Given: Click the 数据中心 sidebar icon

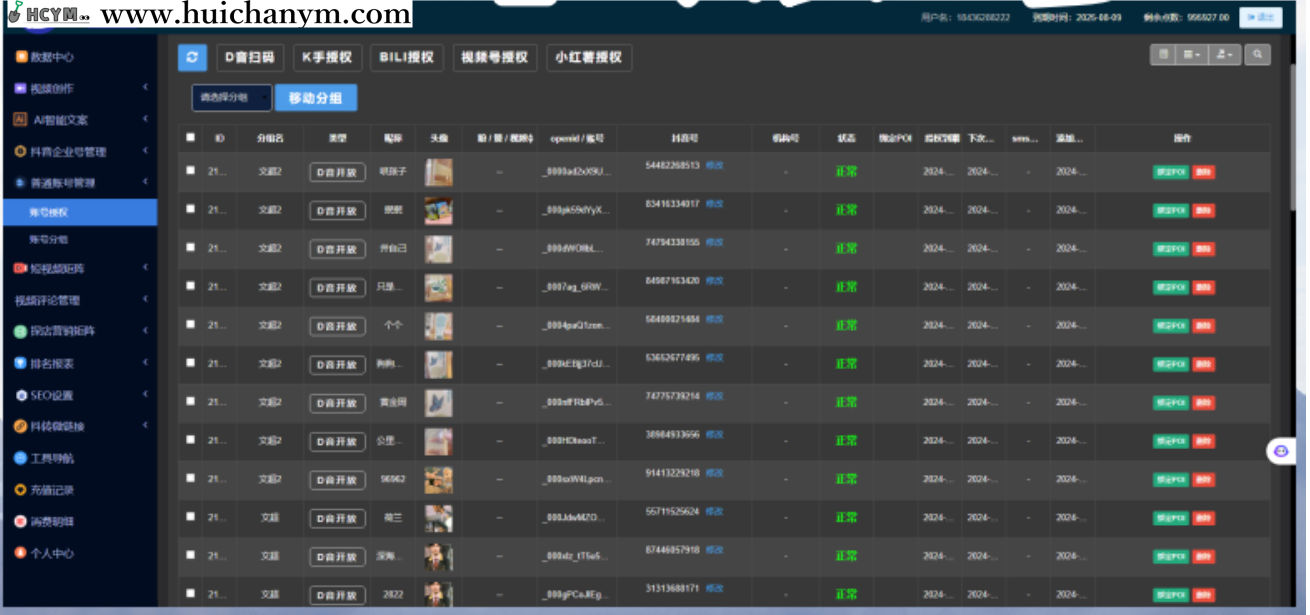Looking at the screenshot, I should tap(20, 57).
